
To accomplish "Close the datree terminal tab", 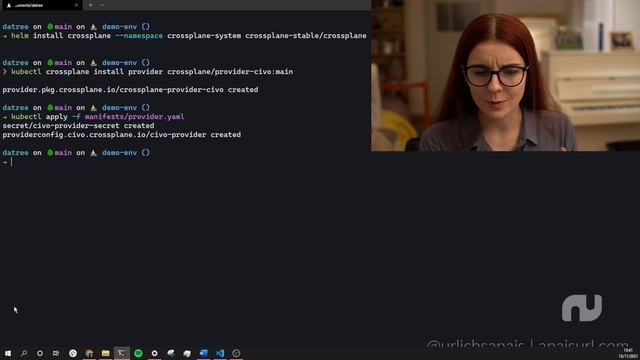I will click(x=76, y=5).
